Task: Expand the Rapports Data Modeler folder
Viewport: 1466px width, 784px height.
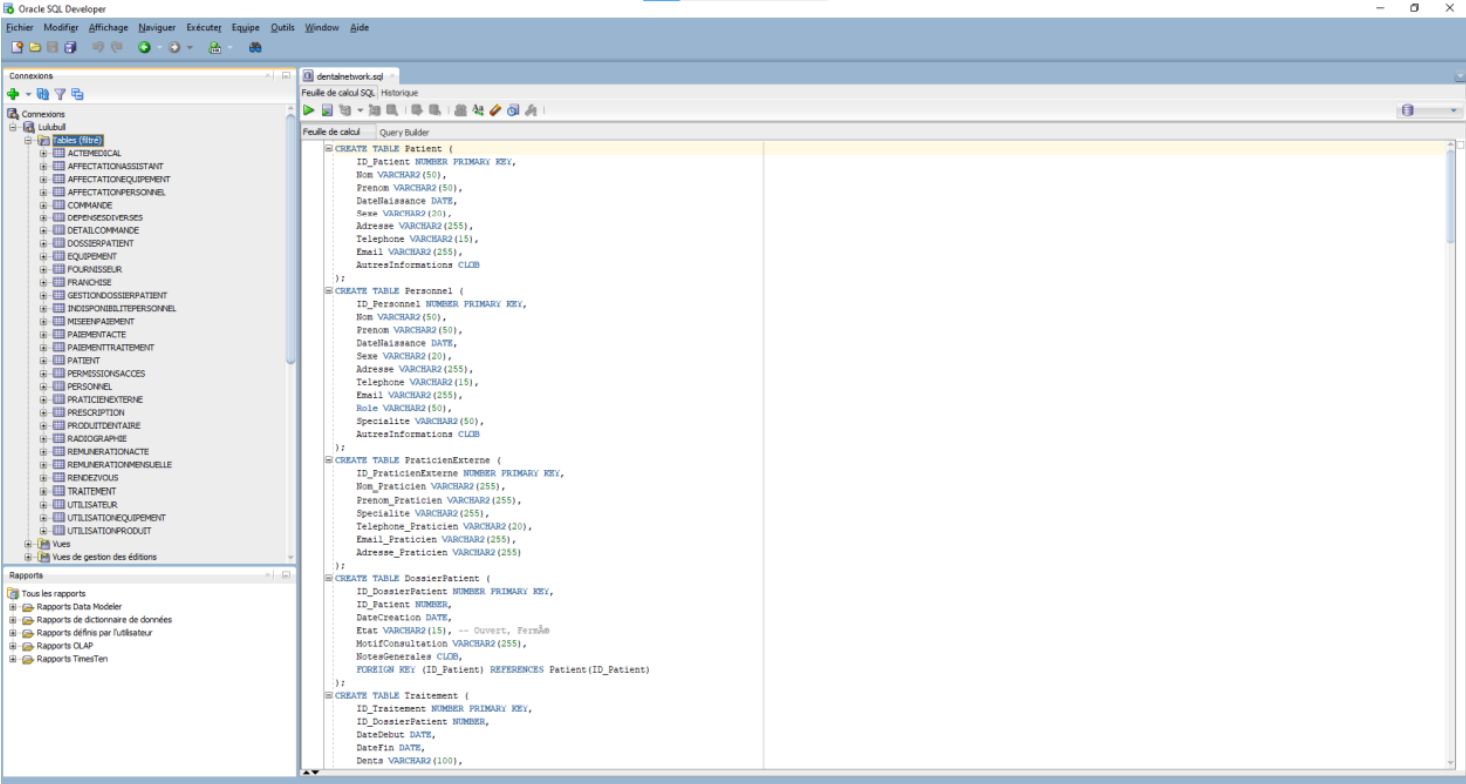Action: click(13, 607)
